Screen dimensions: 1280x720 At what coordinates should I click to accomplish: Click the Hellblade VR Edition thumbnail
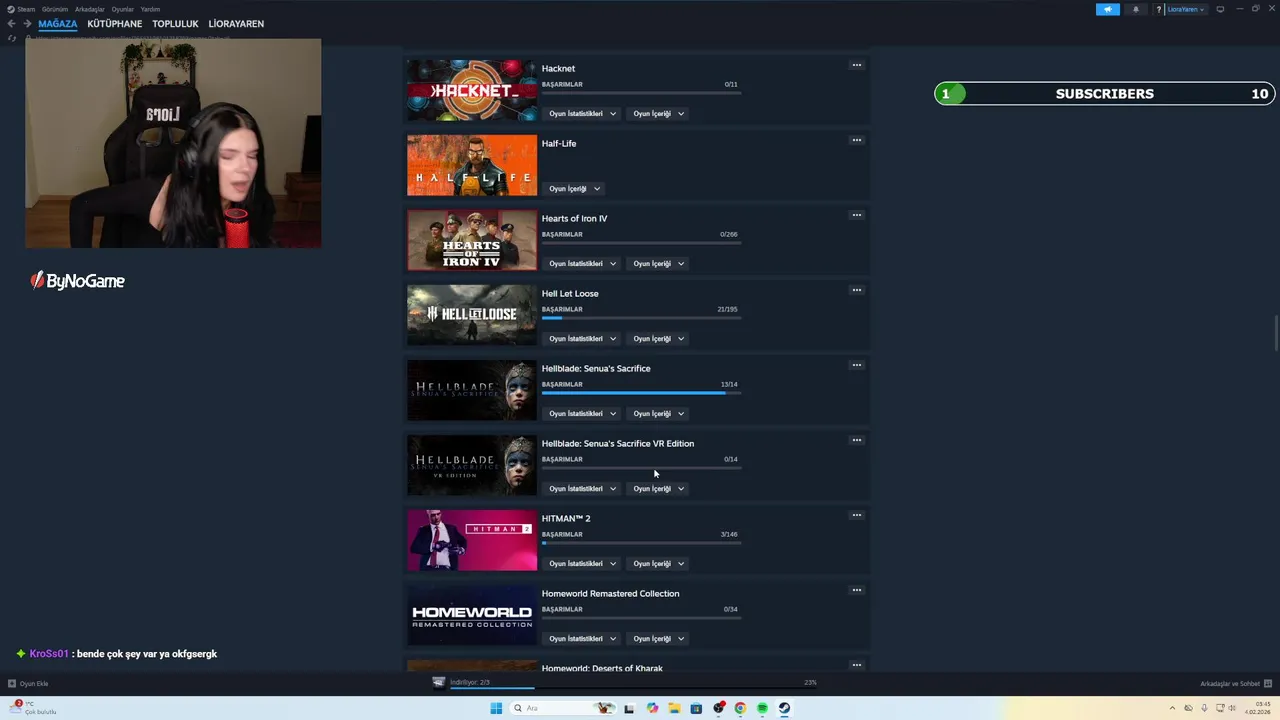pyautogui.click(x=472, y=465)
